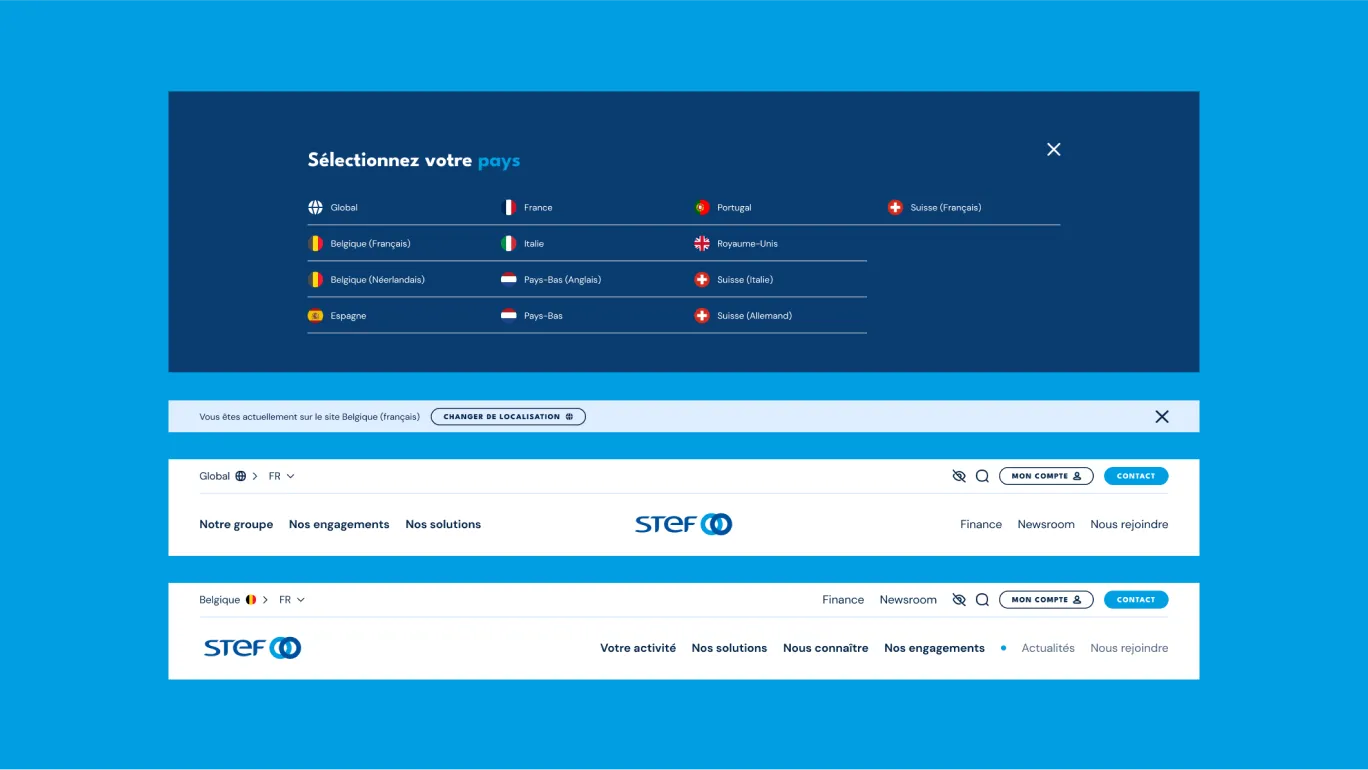Open search in the Belgique header
This screenshot has width=1368, height=770.
(982, 600)
